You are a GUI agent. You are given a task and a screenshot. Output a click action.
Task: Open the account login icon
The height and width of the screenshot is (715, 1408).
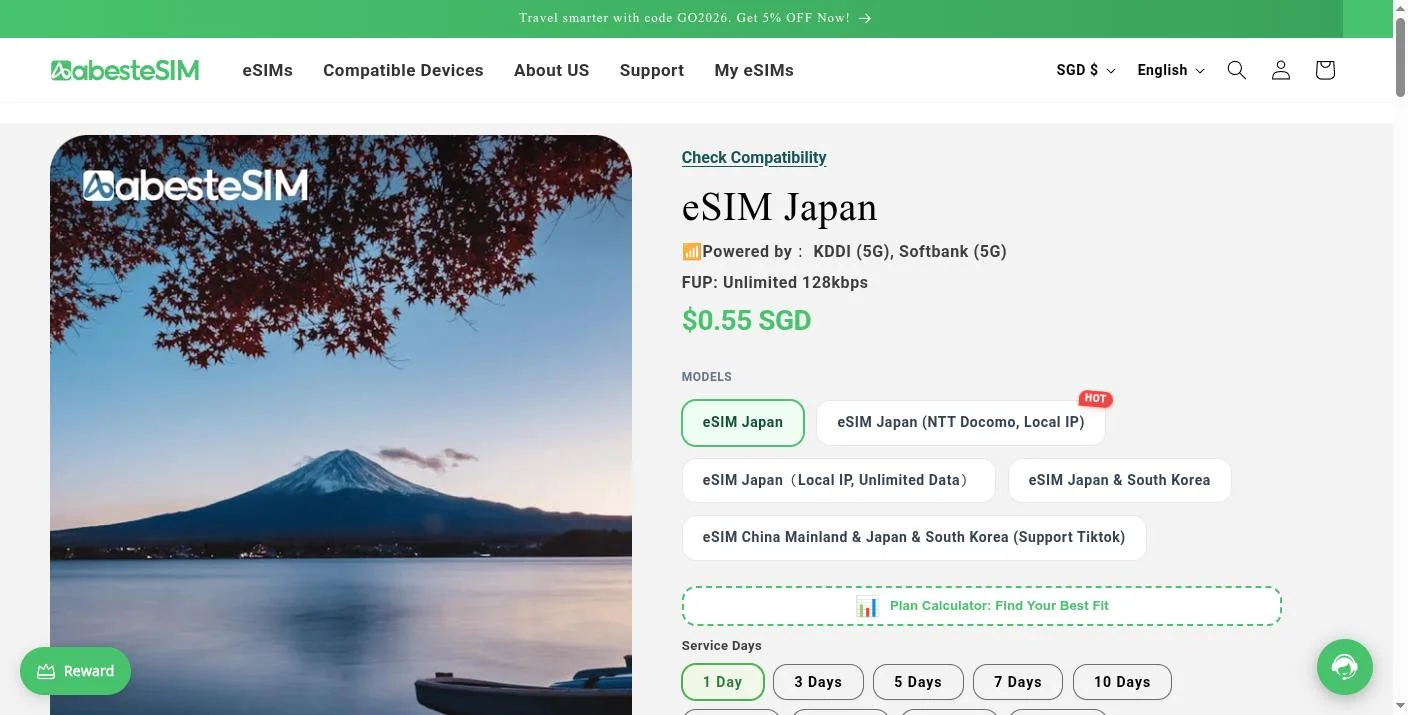1281,70
